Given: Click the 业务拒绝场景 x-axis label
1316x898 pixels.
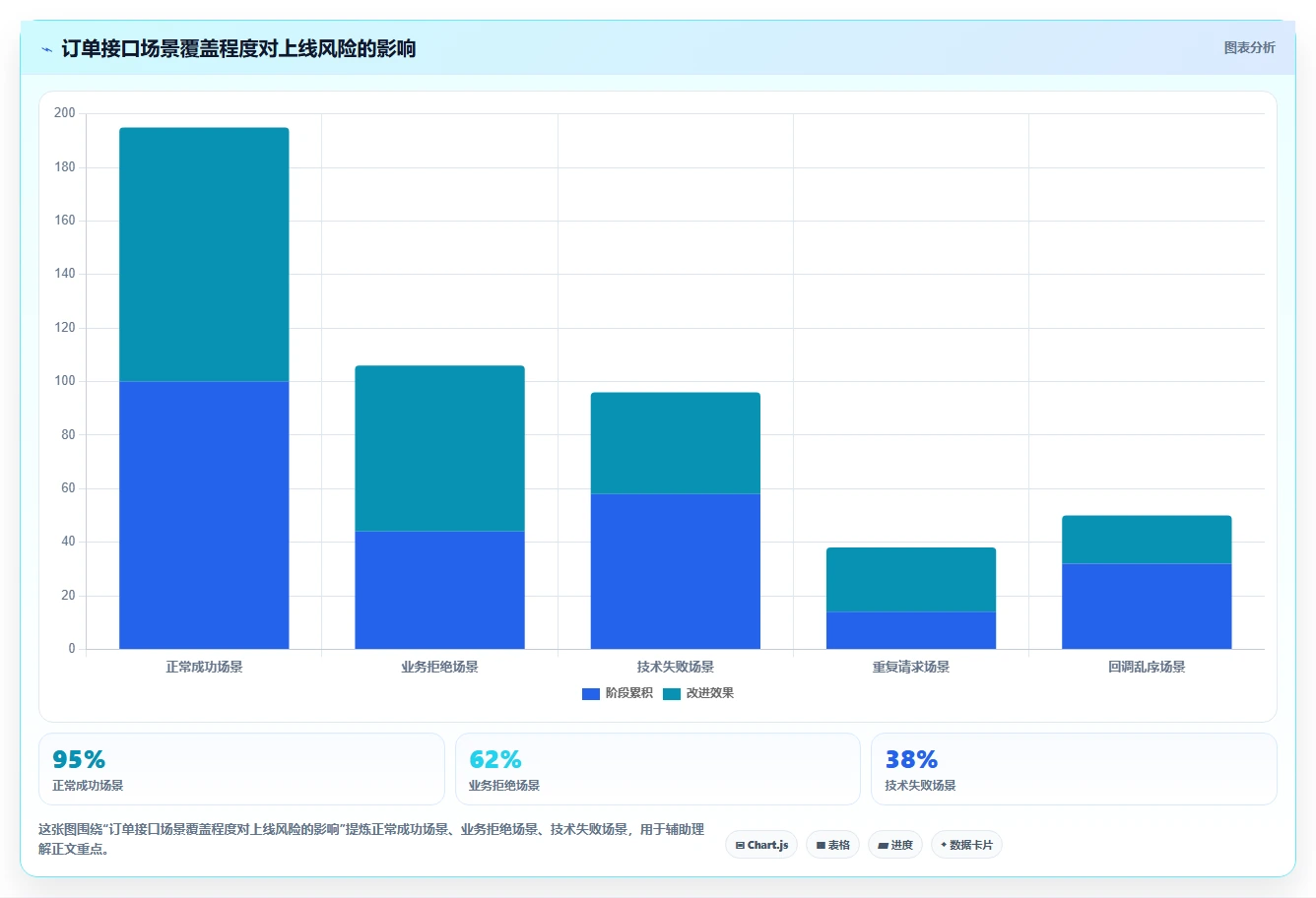Looking at the screenshot, I should tap(439, 667).
